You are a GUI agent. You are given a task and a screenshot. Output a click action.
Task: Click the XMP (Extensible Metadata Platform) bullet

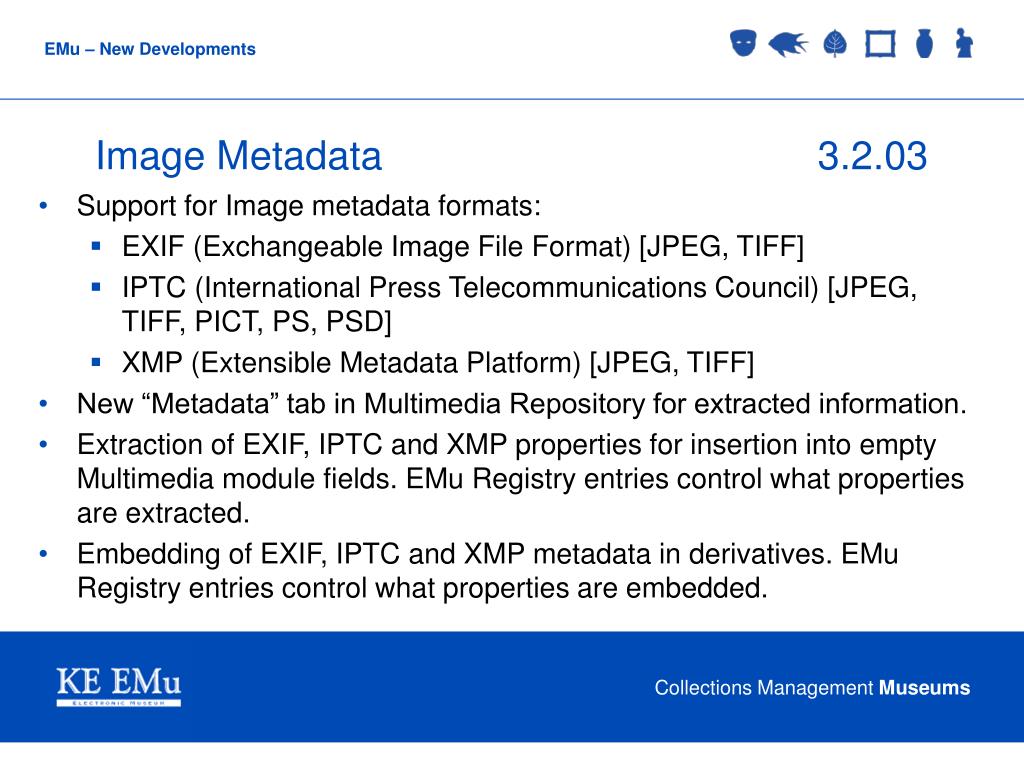click(x=438, y=363)
